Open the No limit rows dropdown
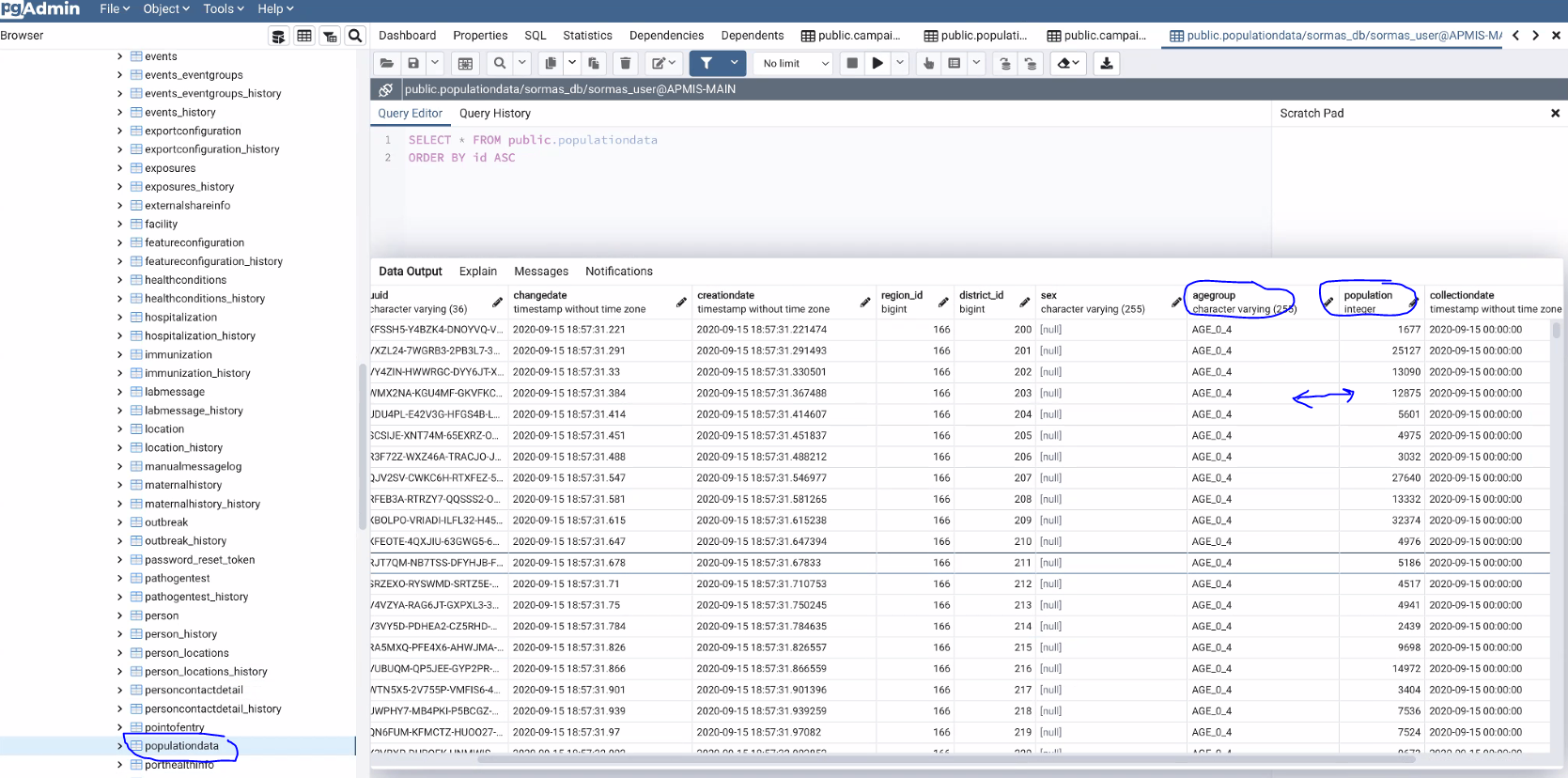The width and height of the screenshot is (1568, 778). 796,63
